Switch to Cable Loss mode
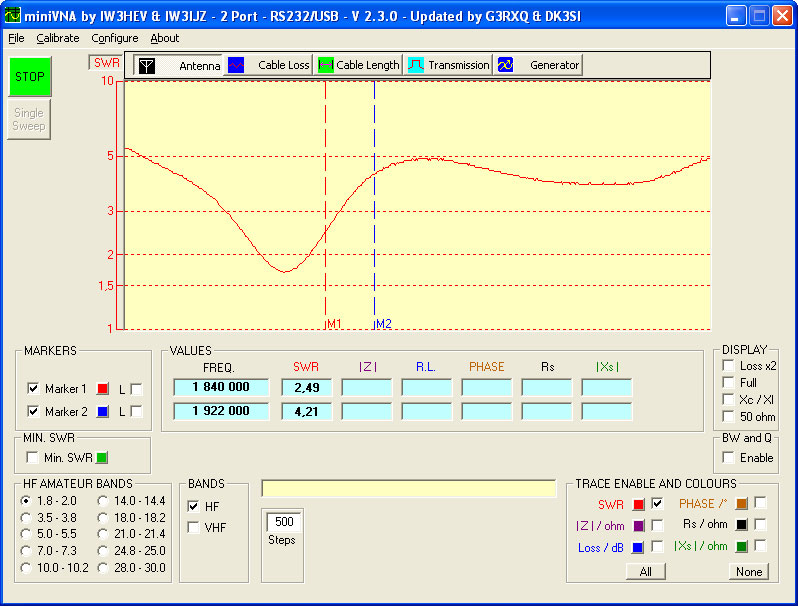 [x=237, y=65]
